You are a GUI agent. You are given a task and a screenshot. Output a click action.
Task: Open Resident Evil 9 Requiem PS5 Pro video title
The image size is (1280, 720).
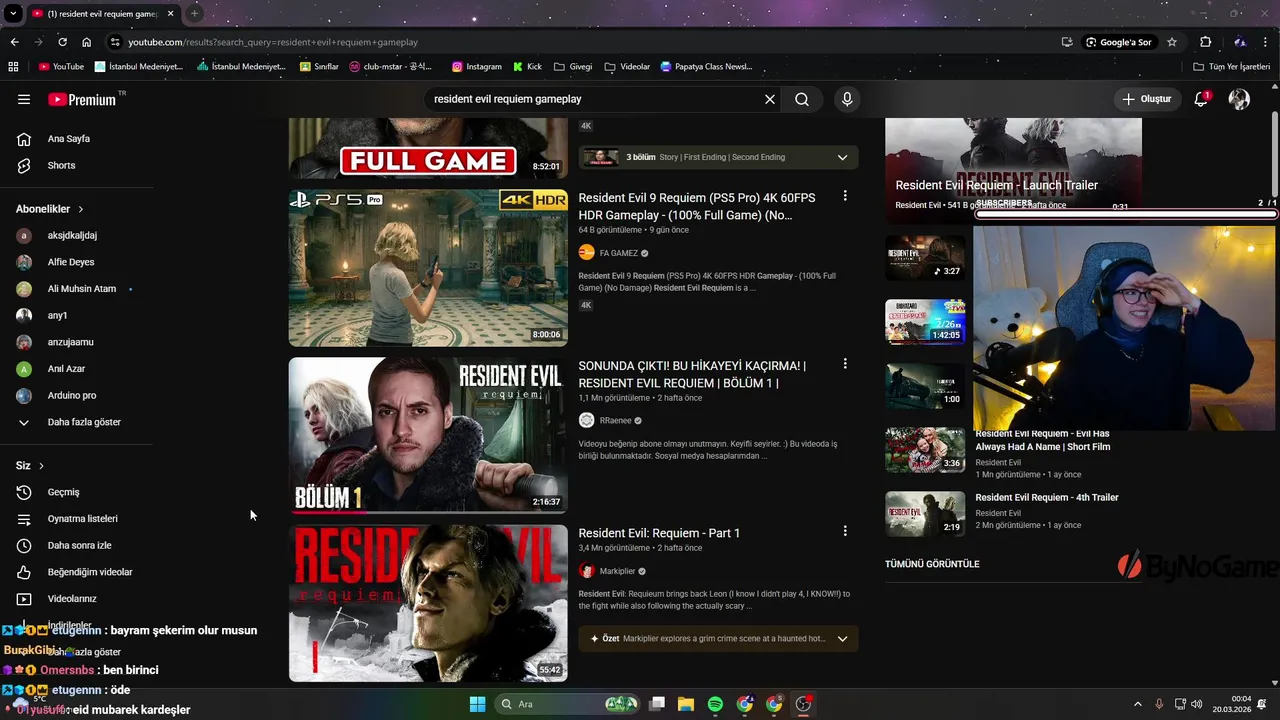click(697, 206)
